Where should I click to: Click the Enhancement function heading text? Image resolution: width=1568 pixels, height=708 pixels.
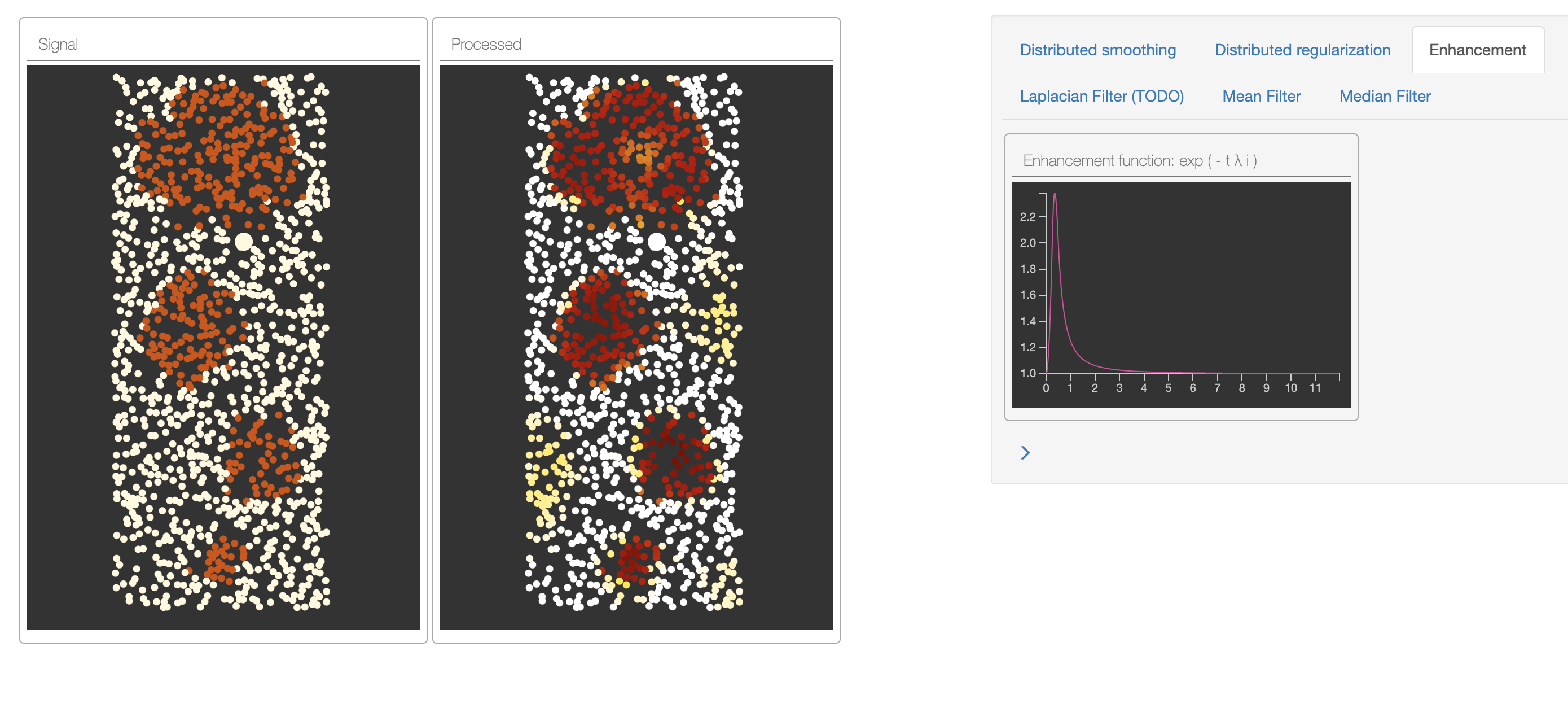tap(1140, 161)
